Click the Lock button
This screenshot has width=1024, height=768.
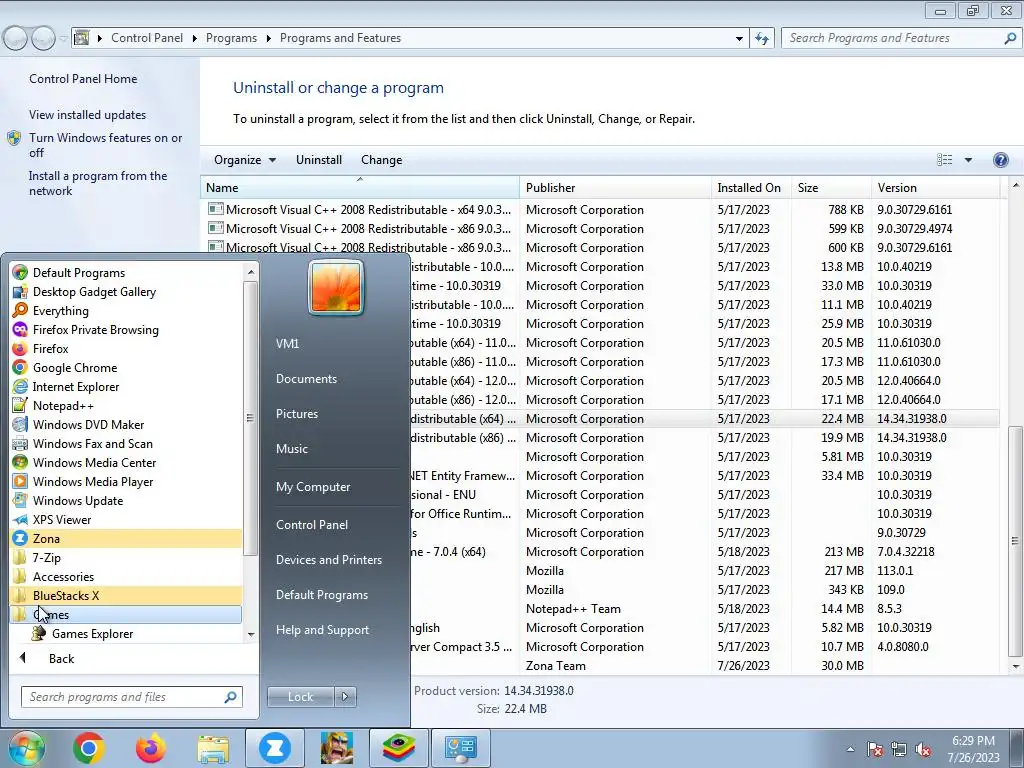pos(300,697)
